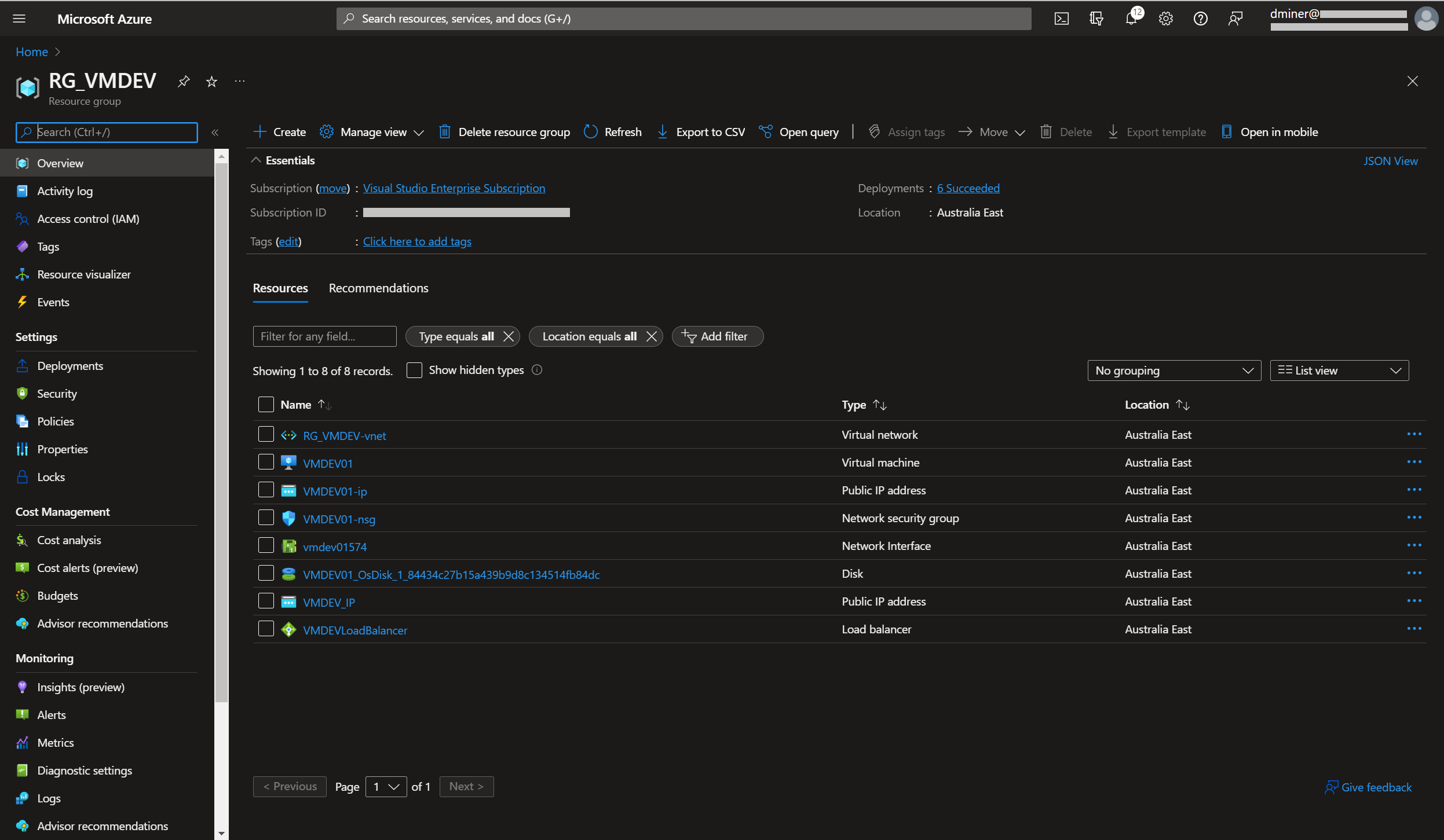
Task: Click the Give feedback link
Action: coord(1368,787)
